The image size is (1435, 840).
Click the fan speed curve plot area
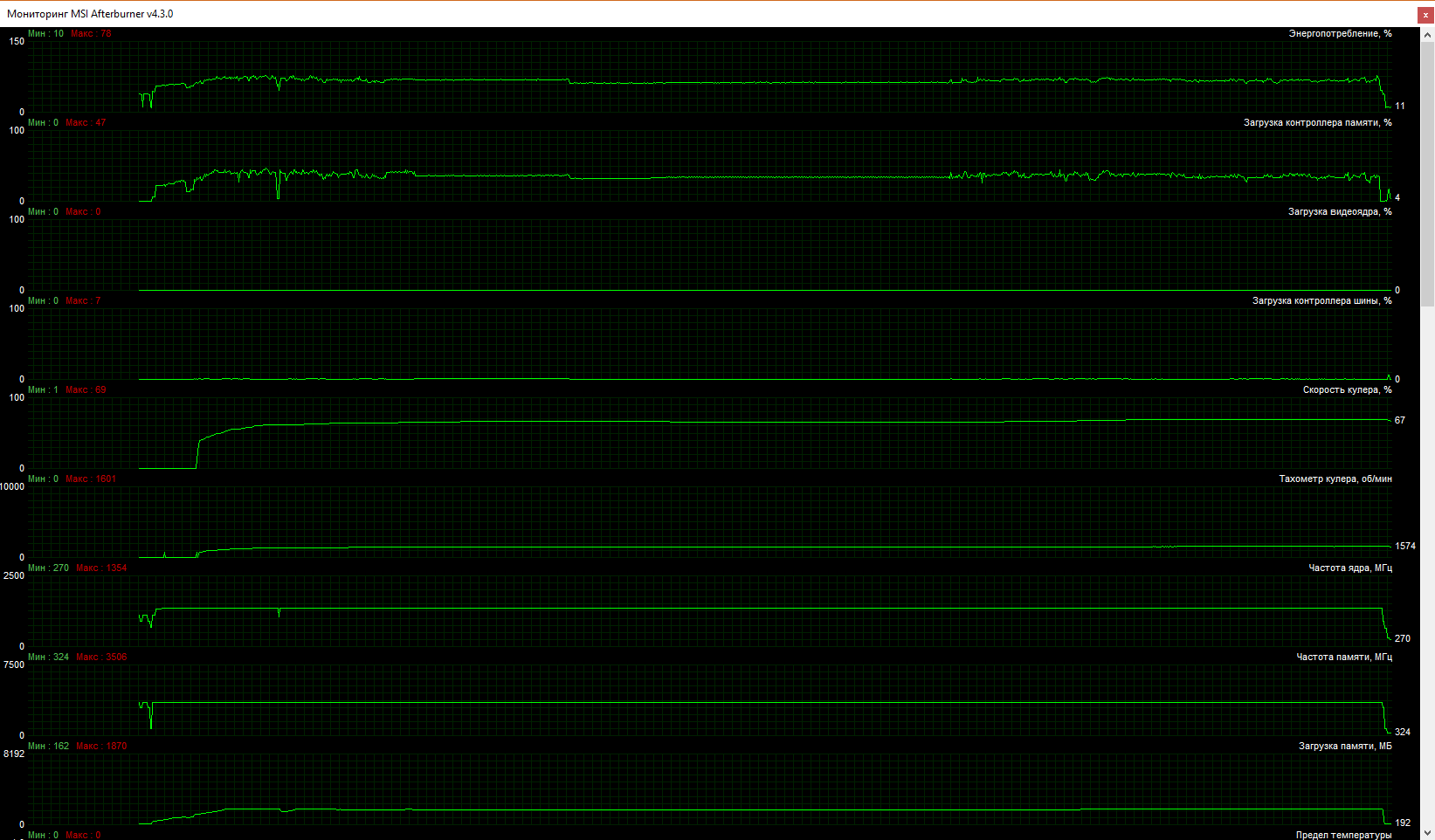710,432
